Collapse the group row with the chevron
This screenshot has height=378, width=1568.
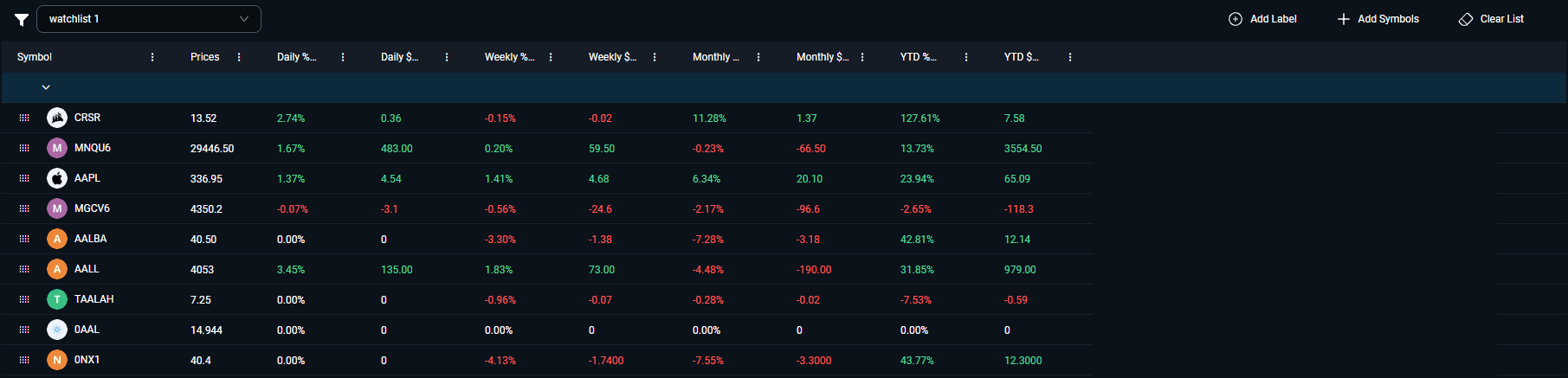tap(46, 87)
